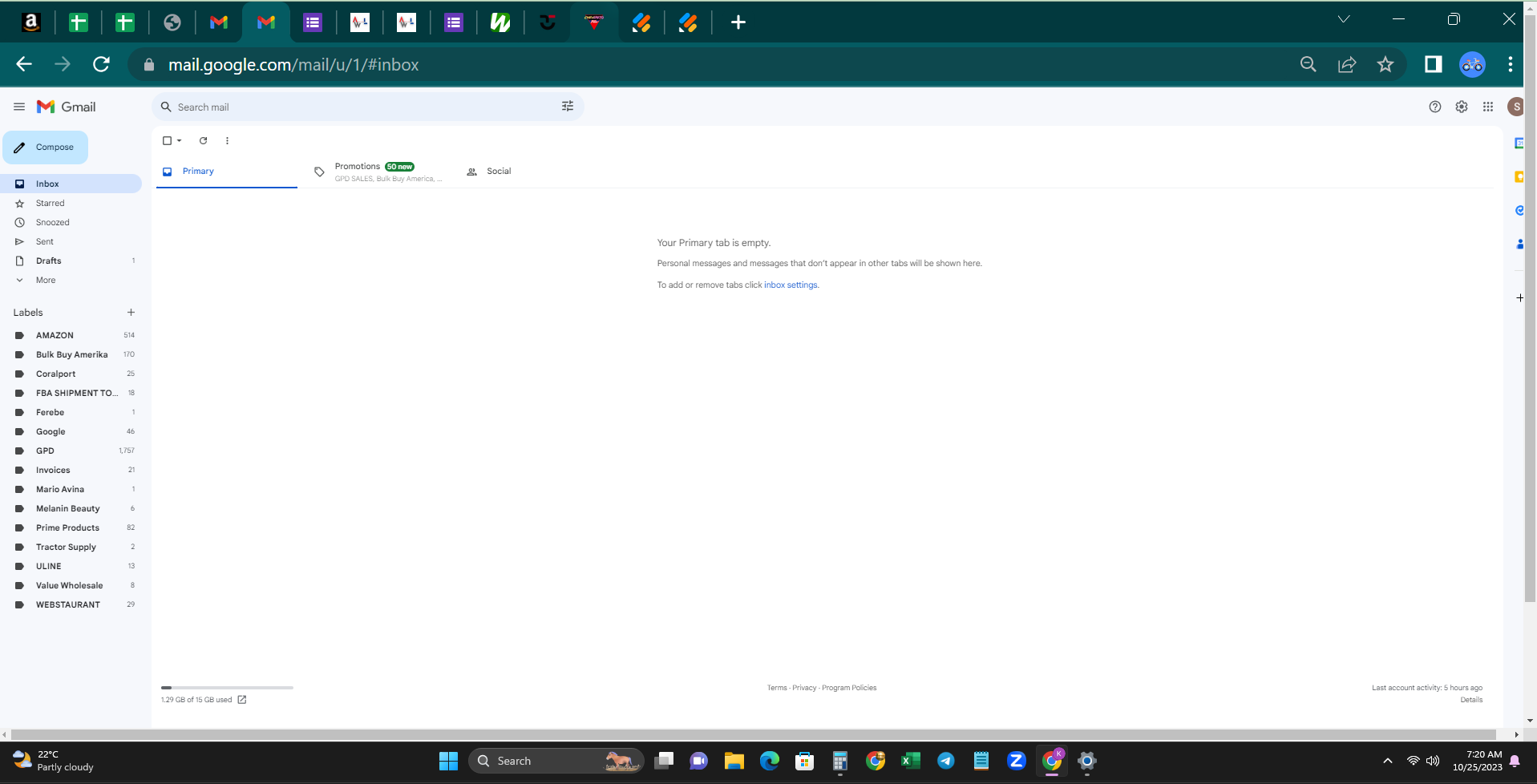Click the storage usage progress bar

[x=227, y=688]
